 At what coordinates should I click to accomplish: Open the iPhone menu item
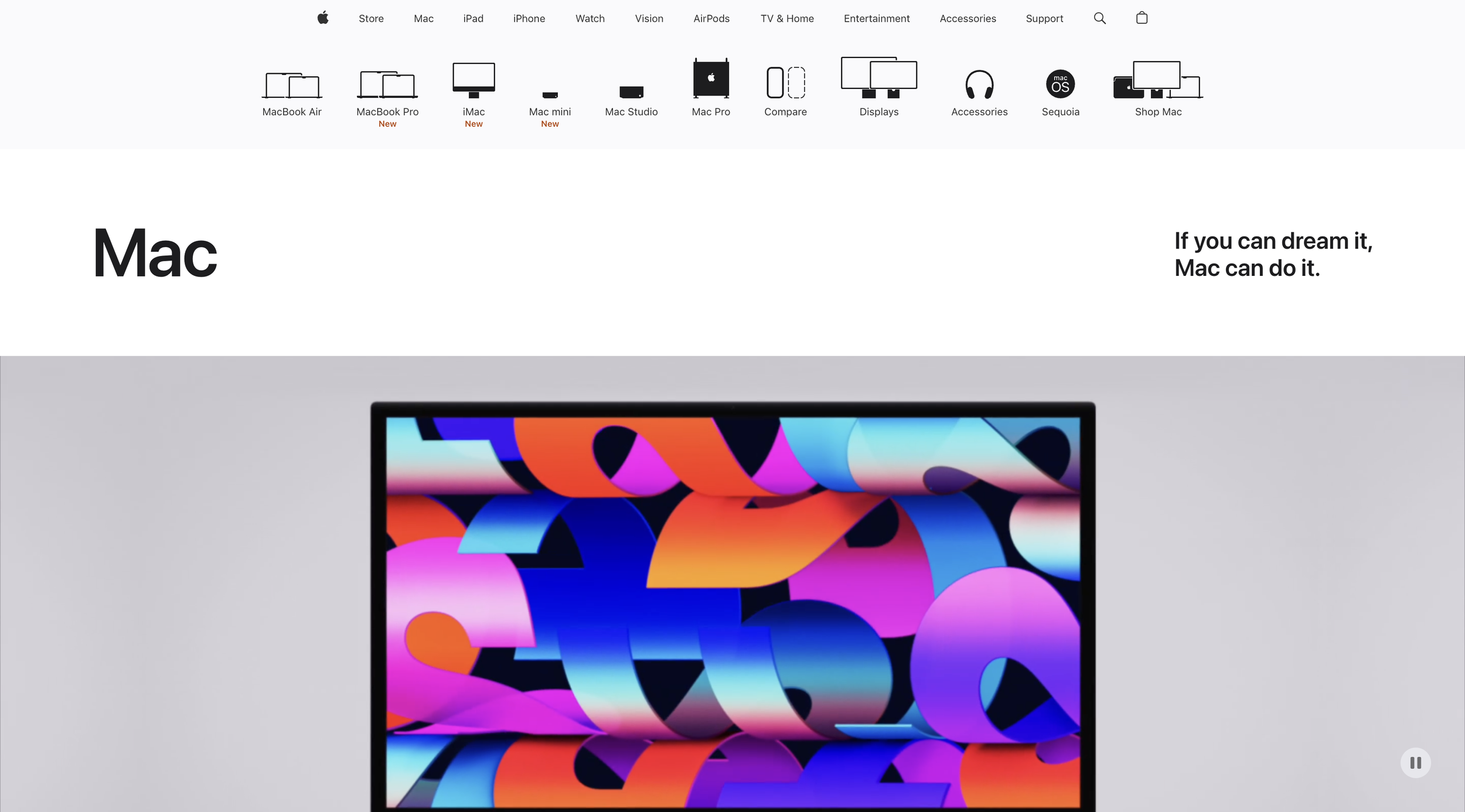point(529,19)
